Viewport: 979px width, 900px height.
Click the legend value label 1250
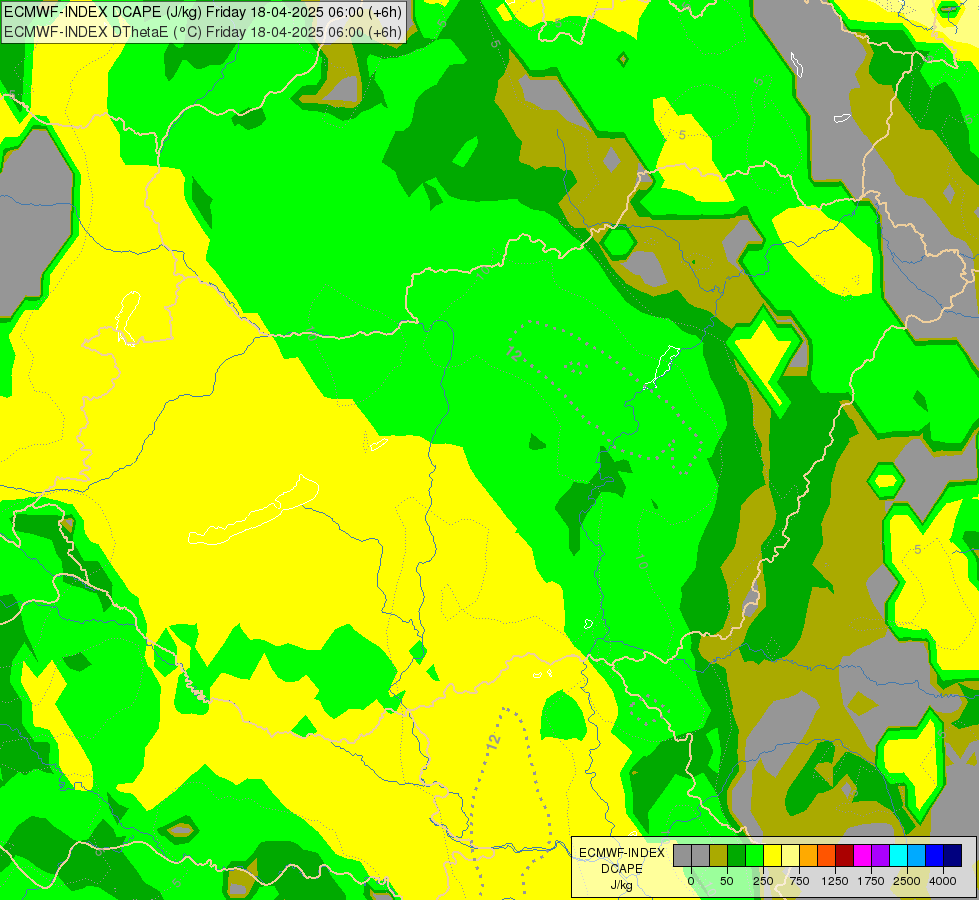point(835,881)
